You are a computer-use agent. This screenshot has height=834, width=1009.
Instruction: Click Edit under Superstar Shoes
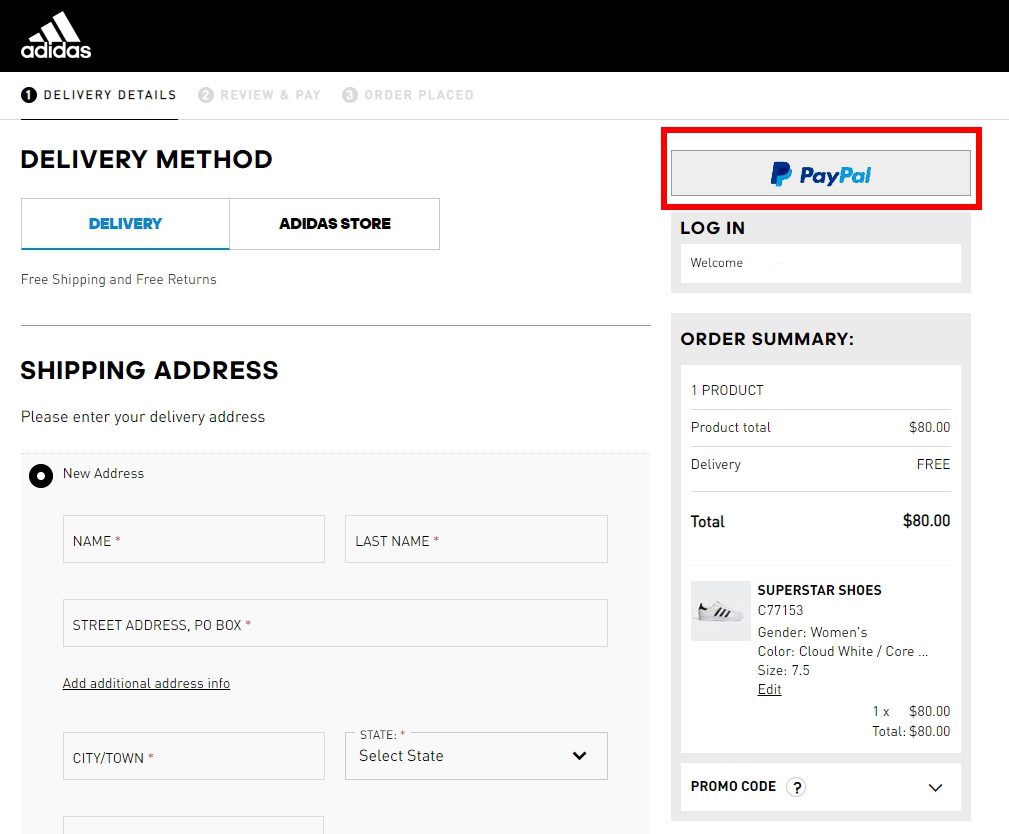tap(769, 689)
